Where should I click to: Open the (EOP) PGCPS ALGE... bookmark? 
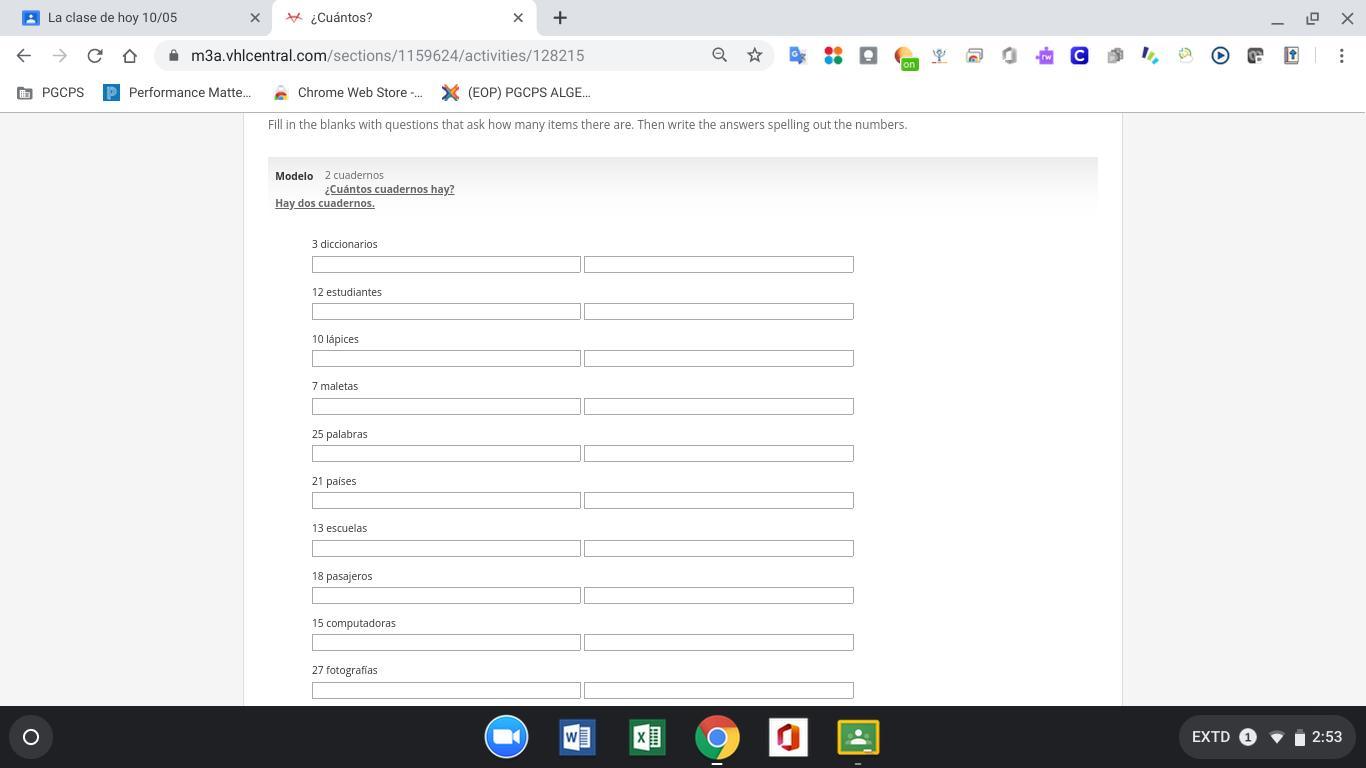point(516,93)
